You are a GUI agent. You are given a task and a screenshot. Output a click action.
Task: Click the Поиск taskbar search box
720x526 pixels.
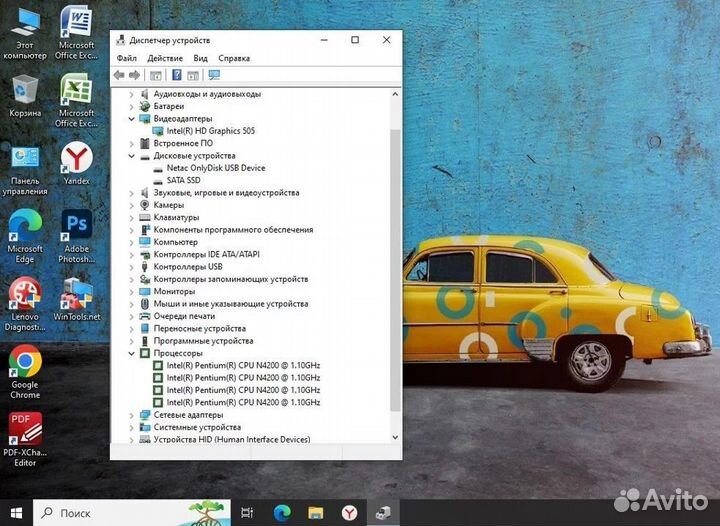[132, 513]
